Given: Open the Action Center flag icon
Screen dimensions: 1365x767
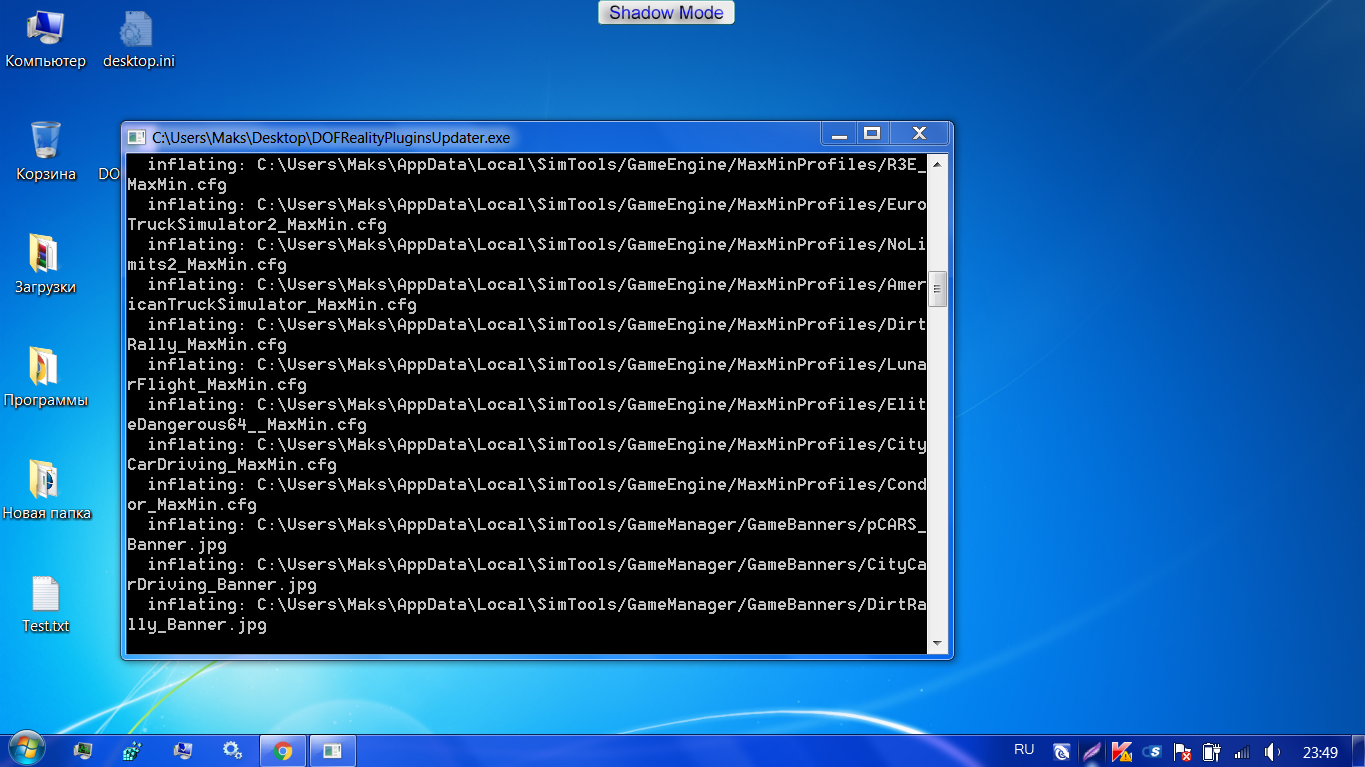Looking at the screenshot, I should click(1182, 751).
